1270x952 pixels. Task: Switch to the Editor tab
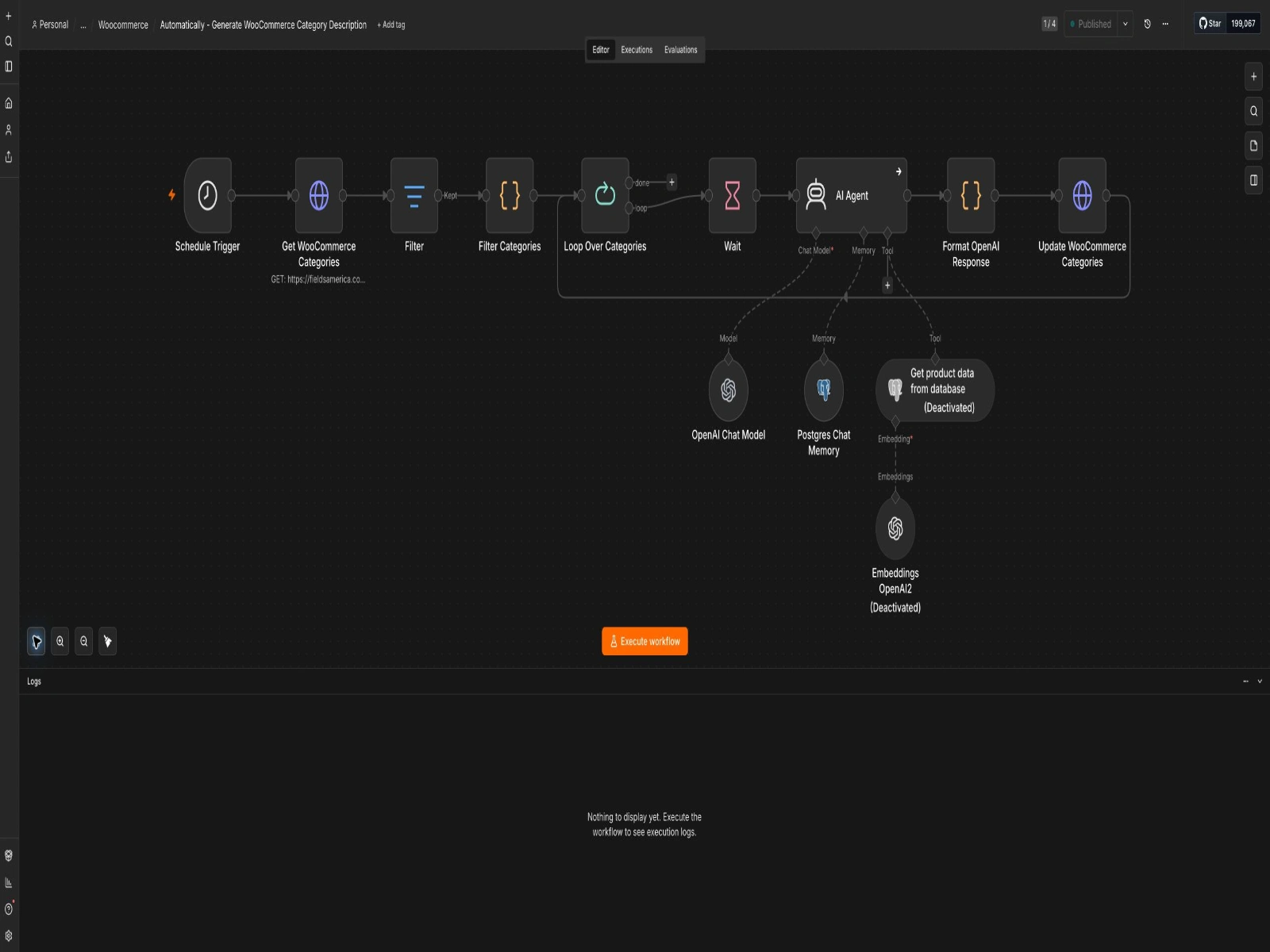tap(601, 50)
